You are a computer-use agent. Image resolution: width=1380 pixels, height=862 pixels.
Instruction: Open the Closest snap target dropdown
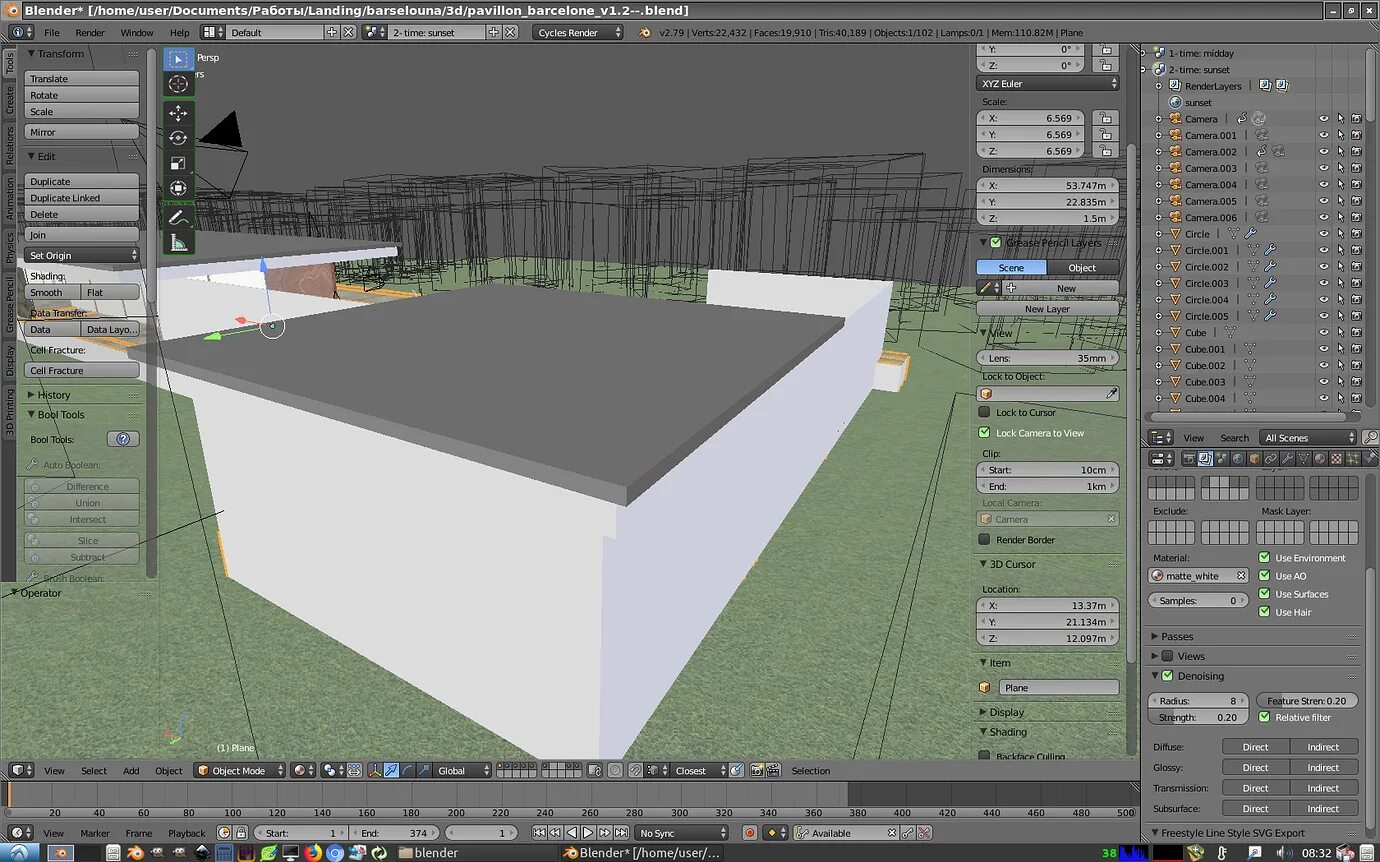[x=698, y=771]
